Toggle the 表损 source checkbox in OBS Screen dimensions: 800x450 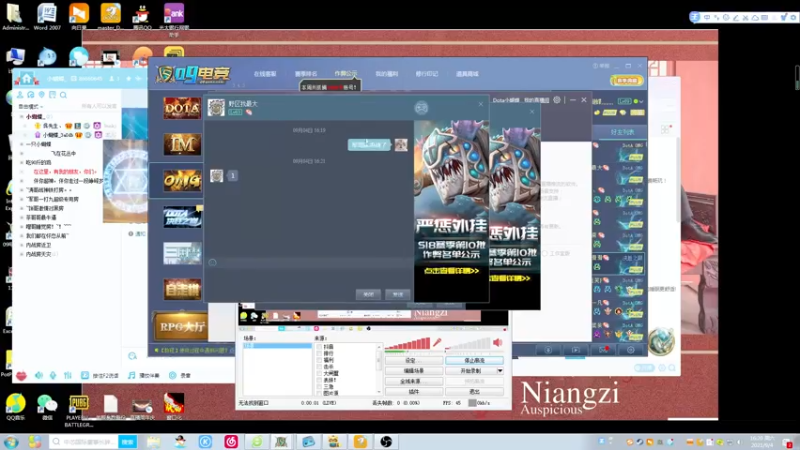point(319,380)
